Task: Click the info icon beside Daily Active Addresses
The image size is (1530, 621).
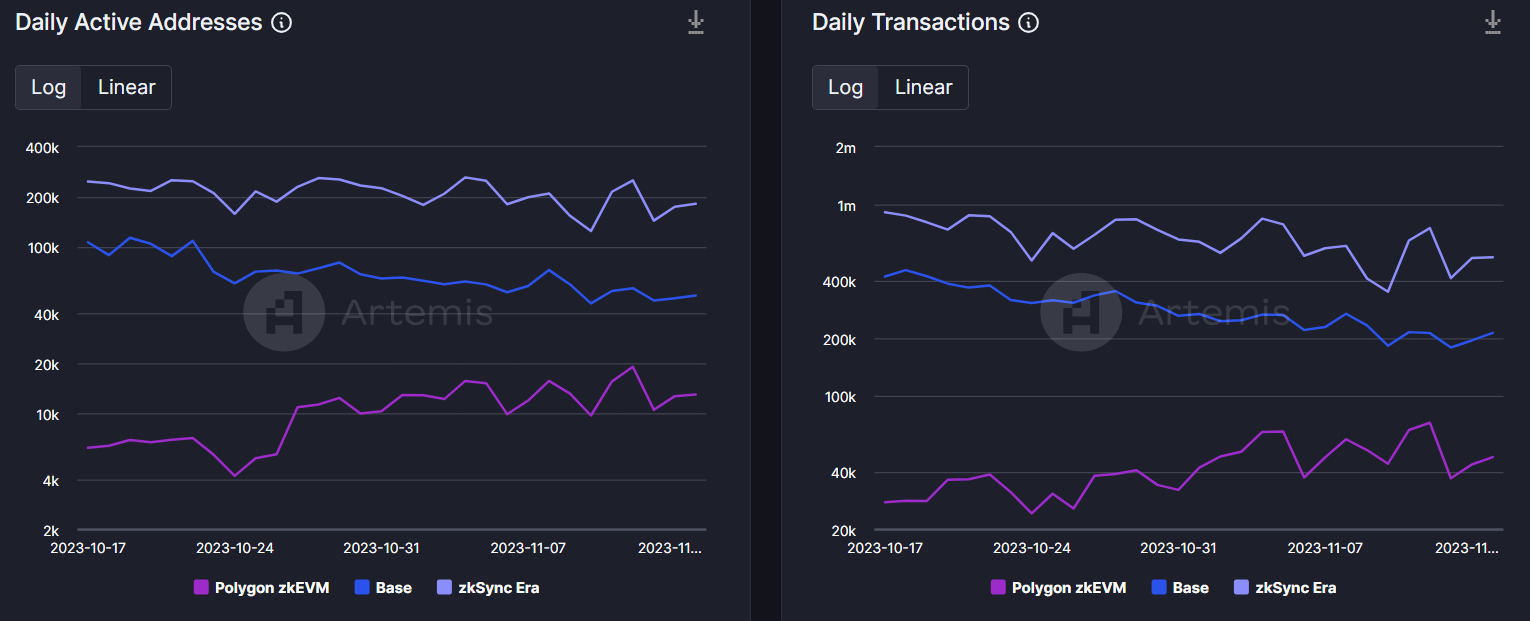Action: (282, 23)
